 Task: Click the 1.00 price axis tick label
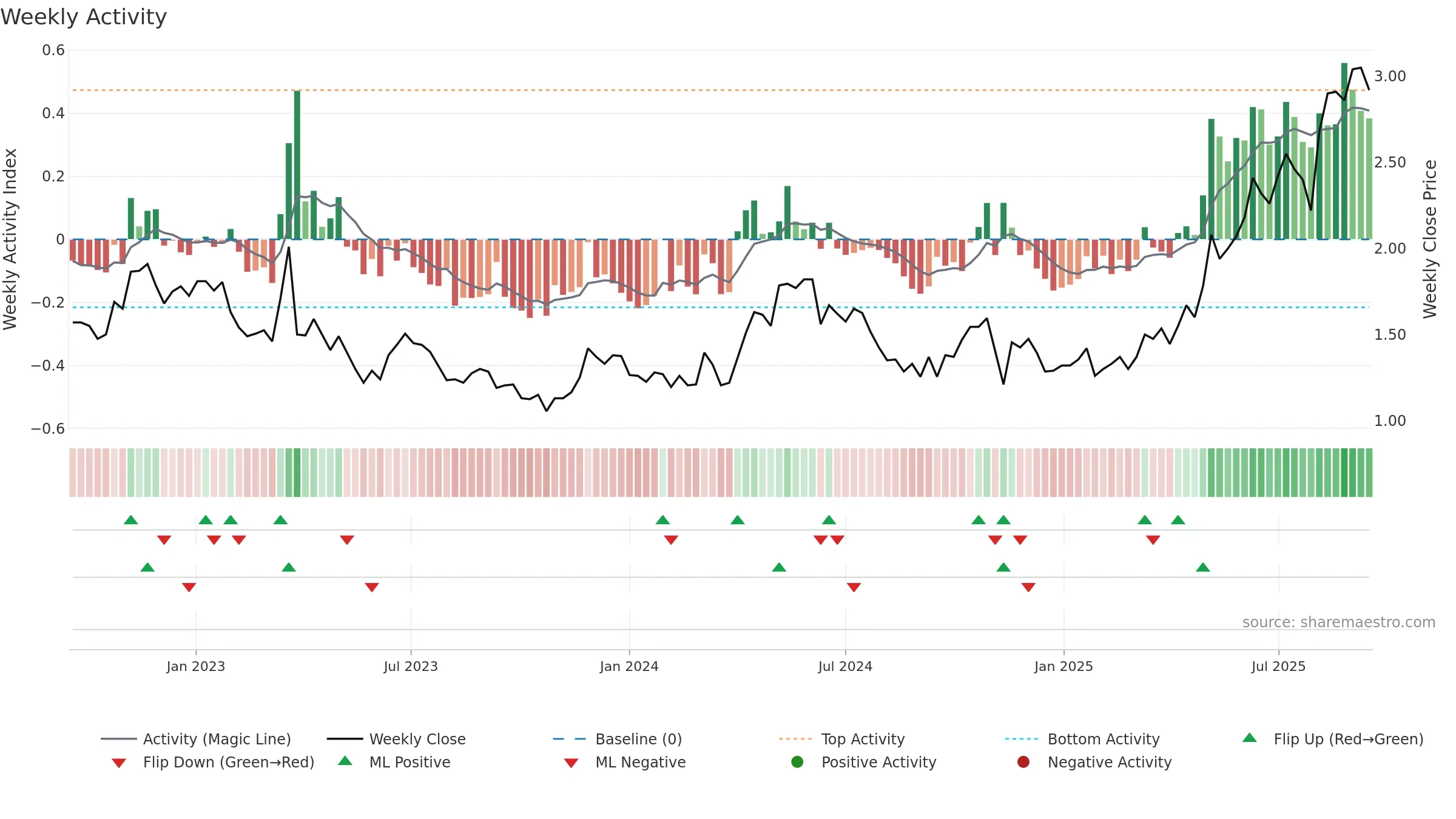coord(1390,420)
